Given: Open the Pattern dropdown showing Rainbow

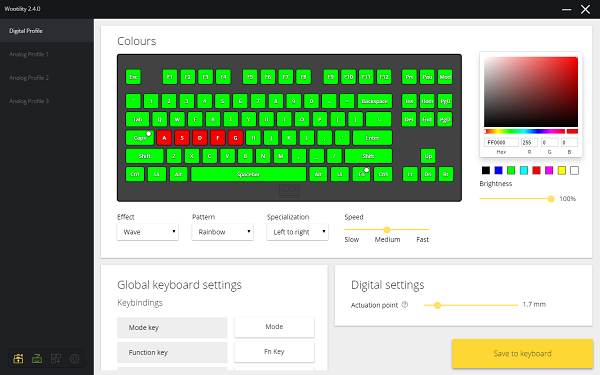Looking at the screenshot, I should pyautogui.click(x=223, y=232).
